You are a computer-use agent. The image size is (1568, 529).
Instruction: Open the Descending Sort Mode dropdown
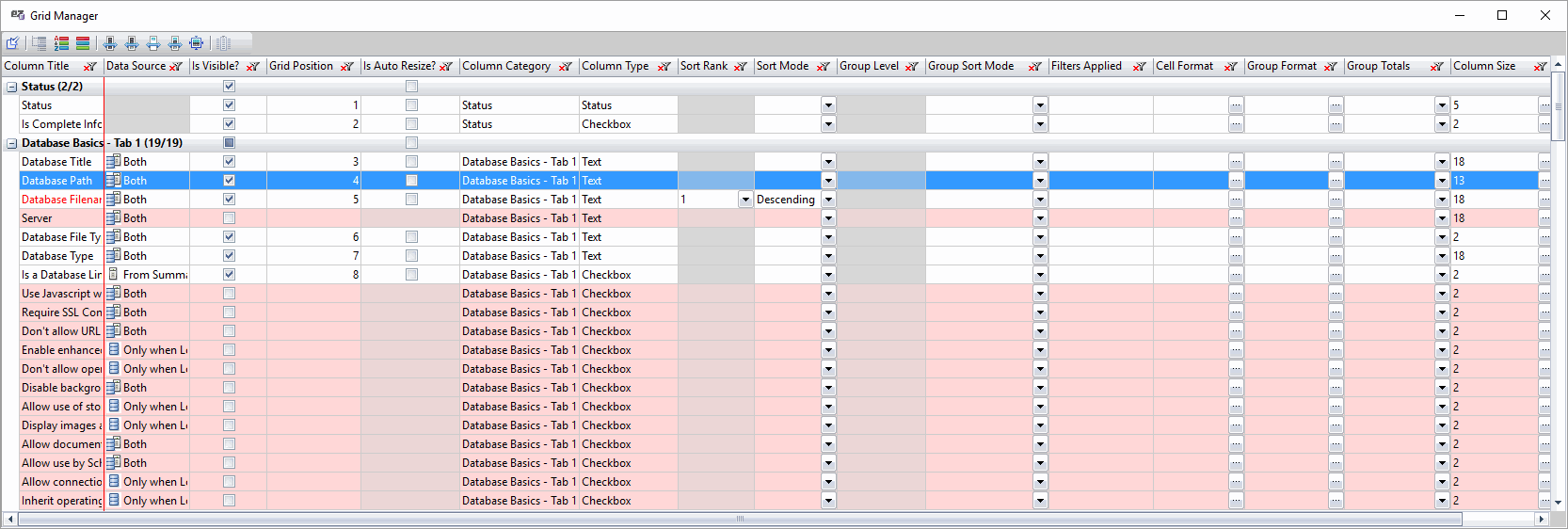[x=828, y=200]
